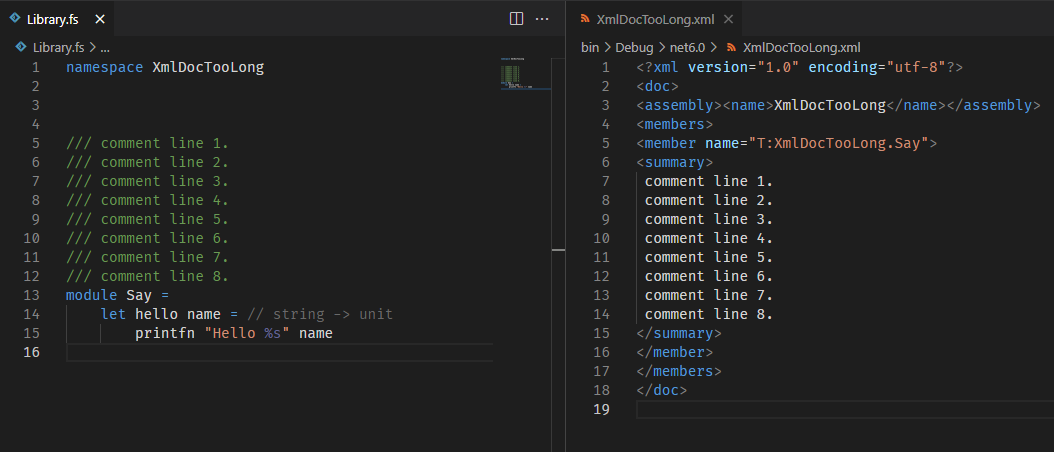Screen dimensions: 1054x452
Task: Switch to the XmlDocTooLong.xml tab
Action: pos(656,19)
